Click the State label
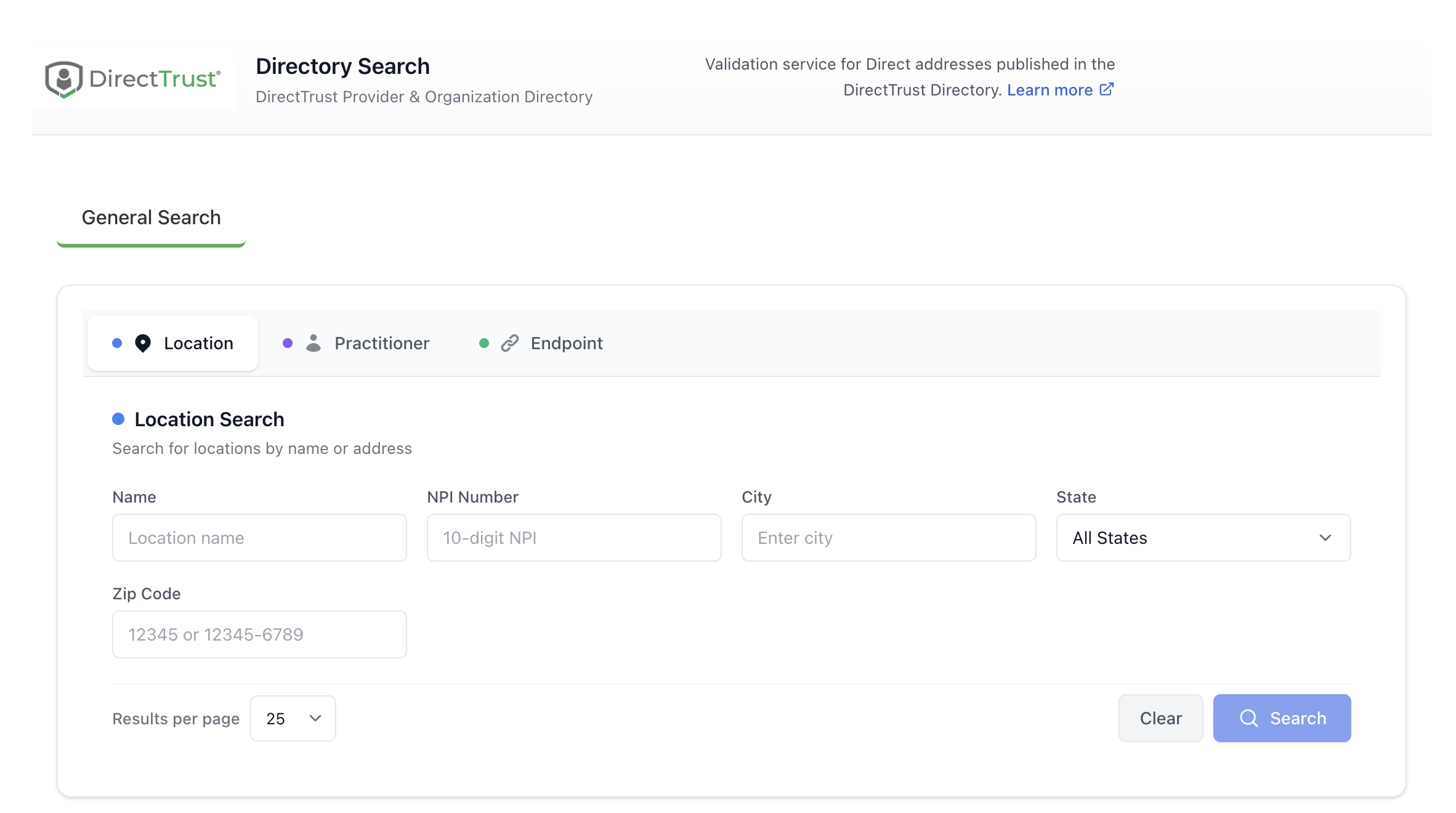1456x813 pixels. pos(1076,497)
